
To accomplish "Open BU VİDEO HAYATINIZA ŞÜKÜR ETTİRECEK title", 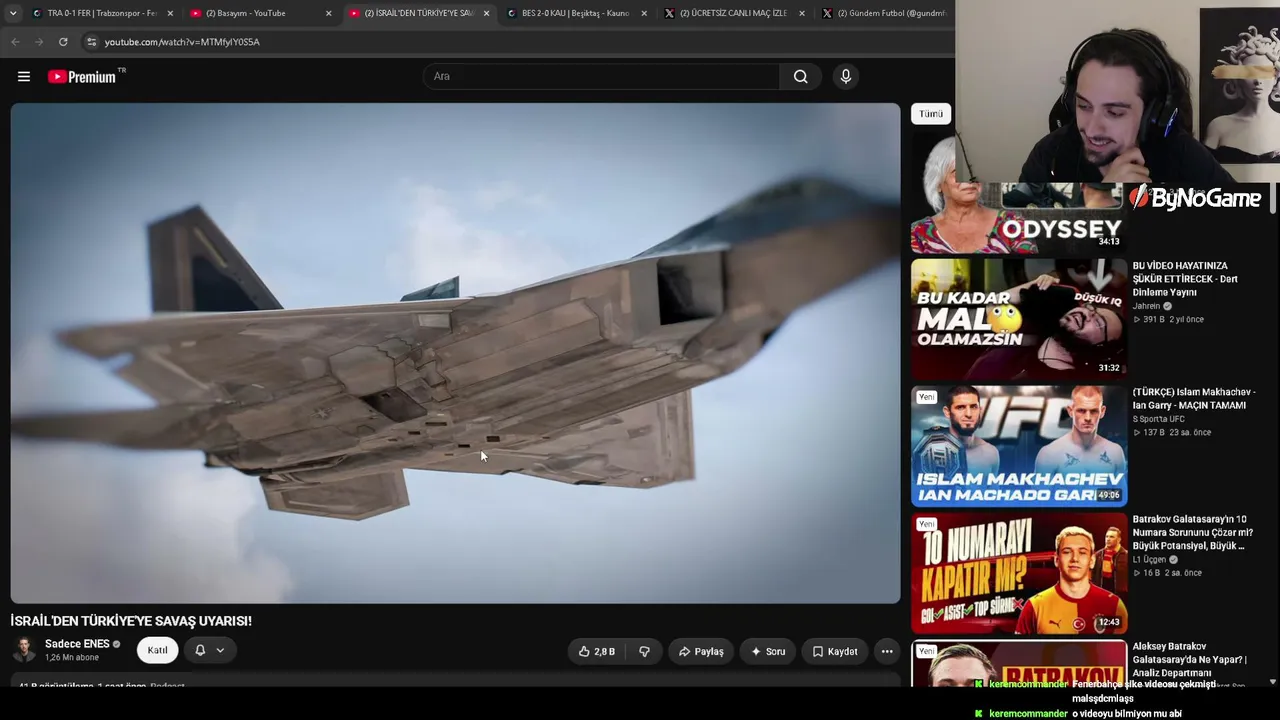I will coord(1185,279).
